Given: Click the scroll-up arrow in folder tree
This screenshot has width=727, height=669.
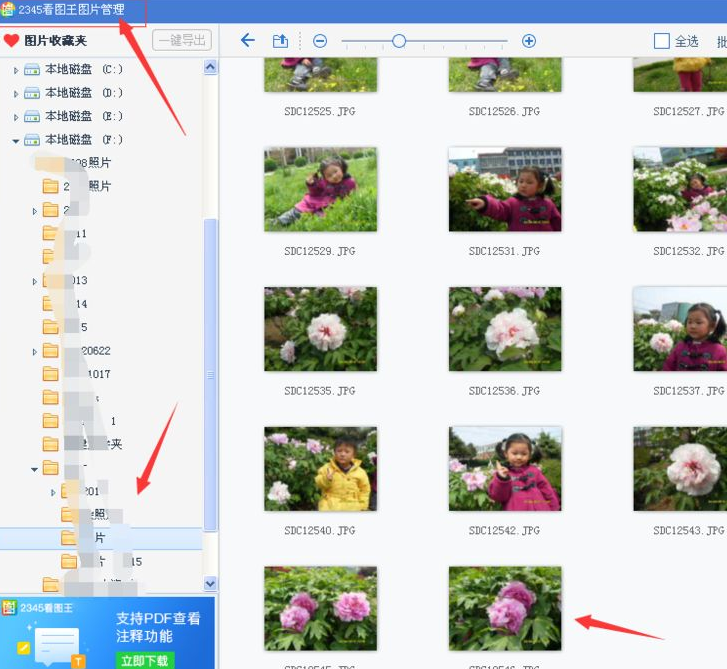Looking at the screenshot, I should (210, 67).
